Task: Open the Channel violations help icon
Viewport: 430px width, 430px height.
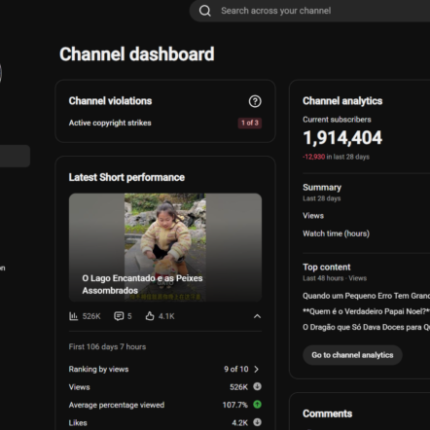Action: tap(255, 101)
